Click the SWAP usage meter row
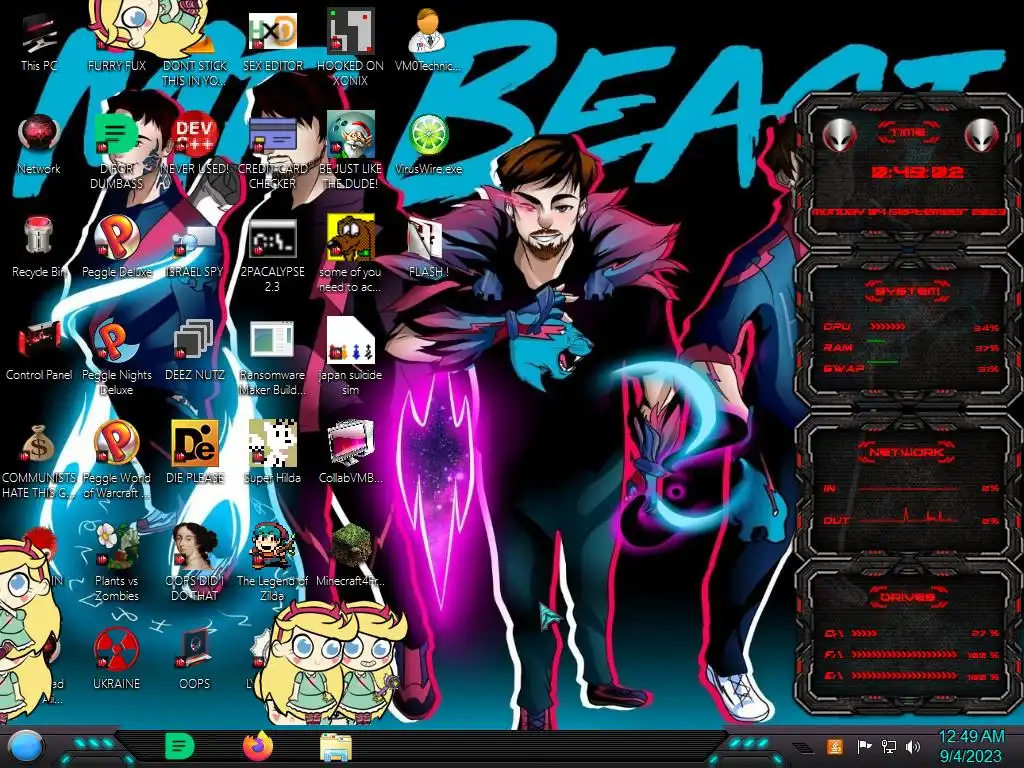This screenshot has height=768, width=1024. tap(912, 368)
